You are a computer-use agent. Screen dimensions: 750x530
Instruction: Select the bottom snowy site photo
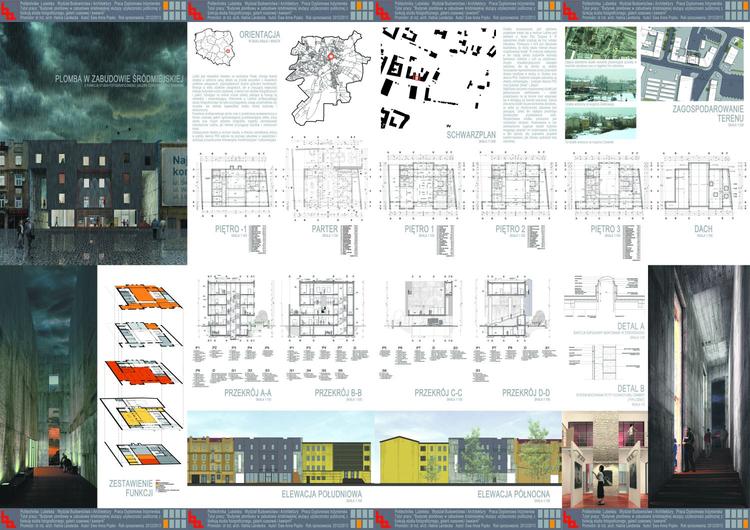click(601, 123)
